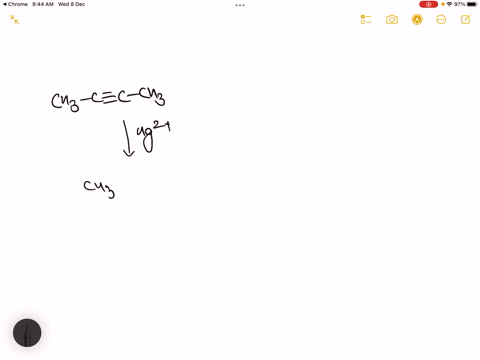480x360 pixels.
Task: Collapse the note from full screen
Action: [14, 20]
